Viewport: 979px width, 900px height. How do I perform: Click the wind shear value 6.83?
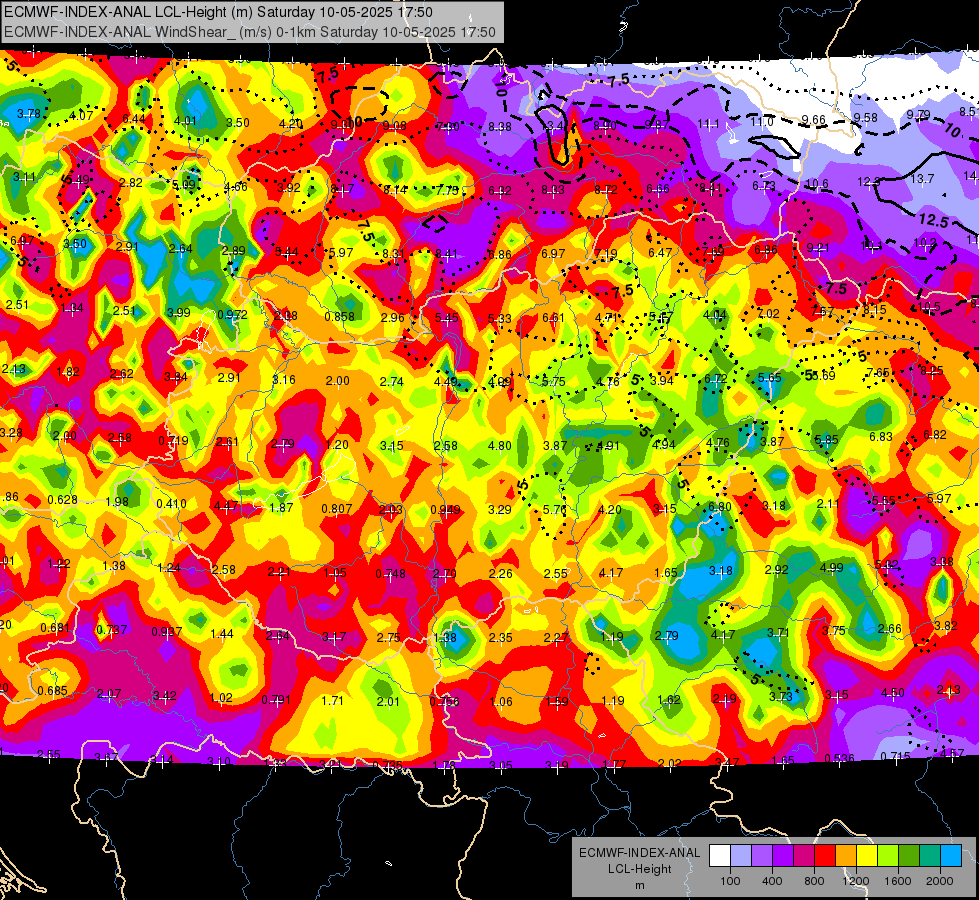click(x=881, y=437)
